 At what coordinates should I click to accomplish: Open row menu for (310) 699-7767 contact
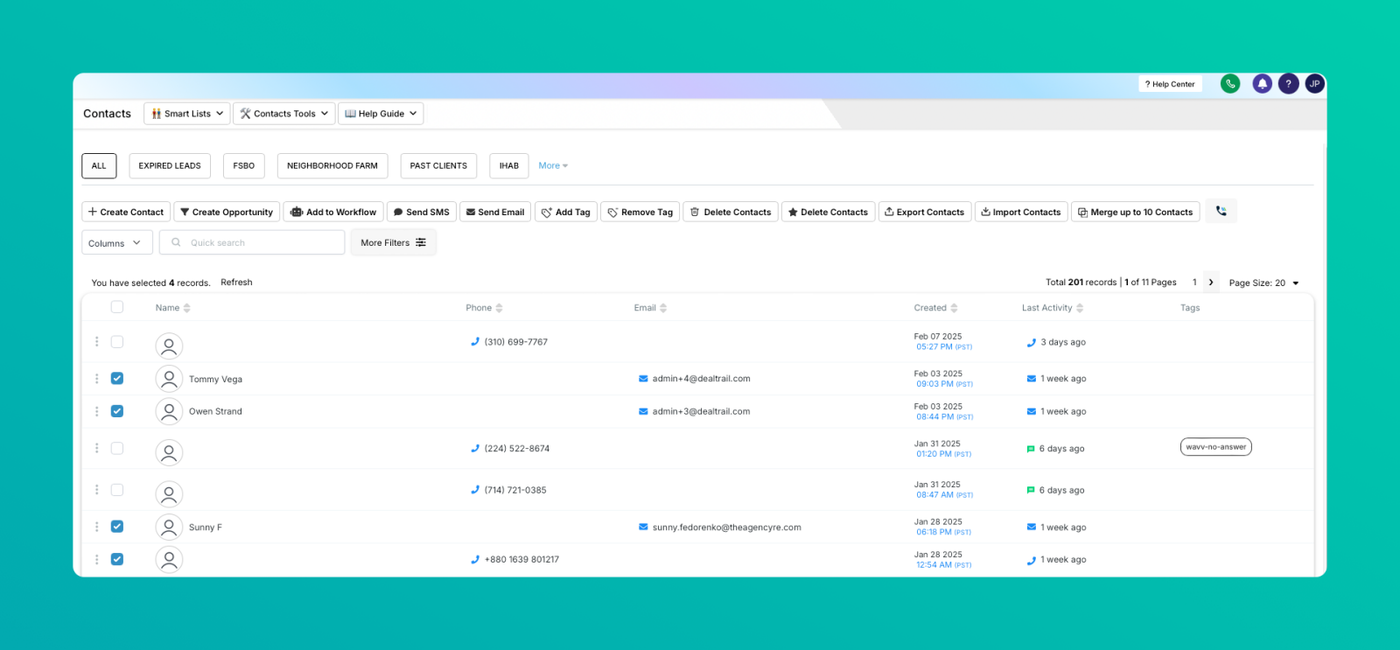pyautogui.click(x=97, y=342)
